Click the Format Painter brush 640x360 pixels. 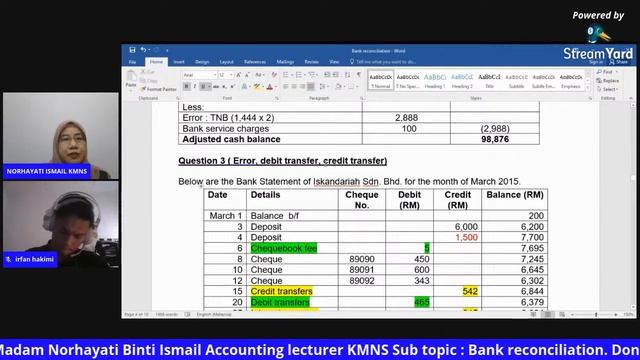point(144,89)
